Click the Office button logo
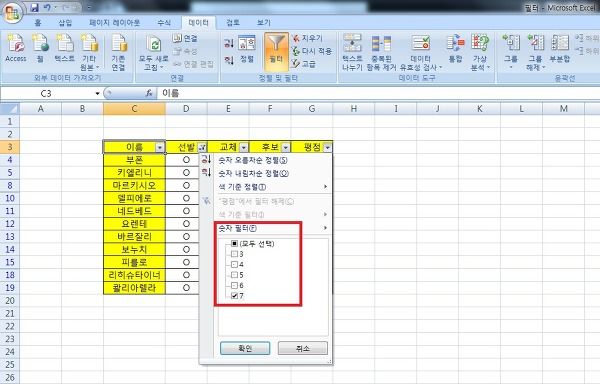 coord(12,13)
